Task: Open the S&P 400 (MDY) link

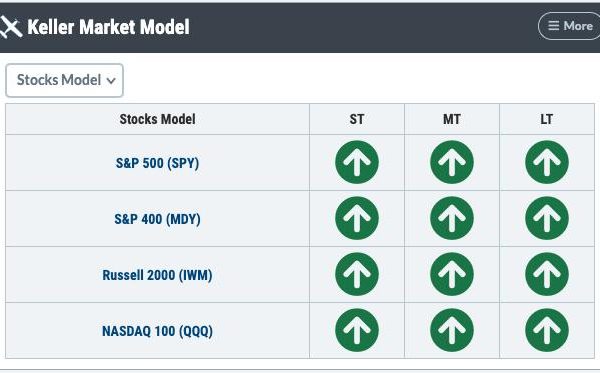Action: pos(157,219)
